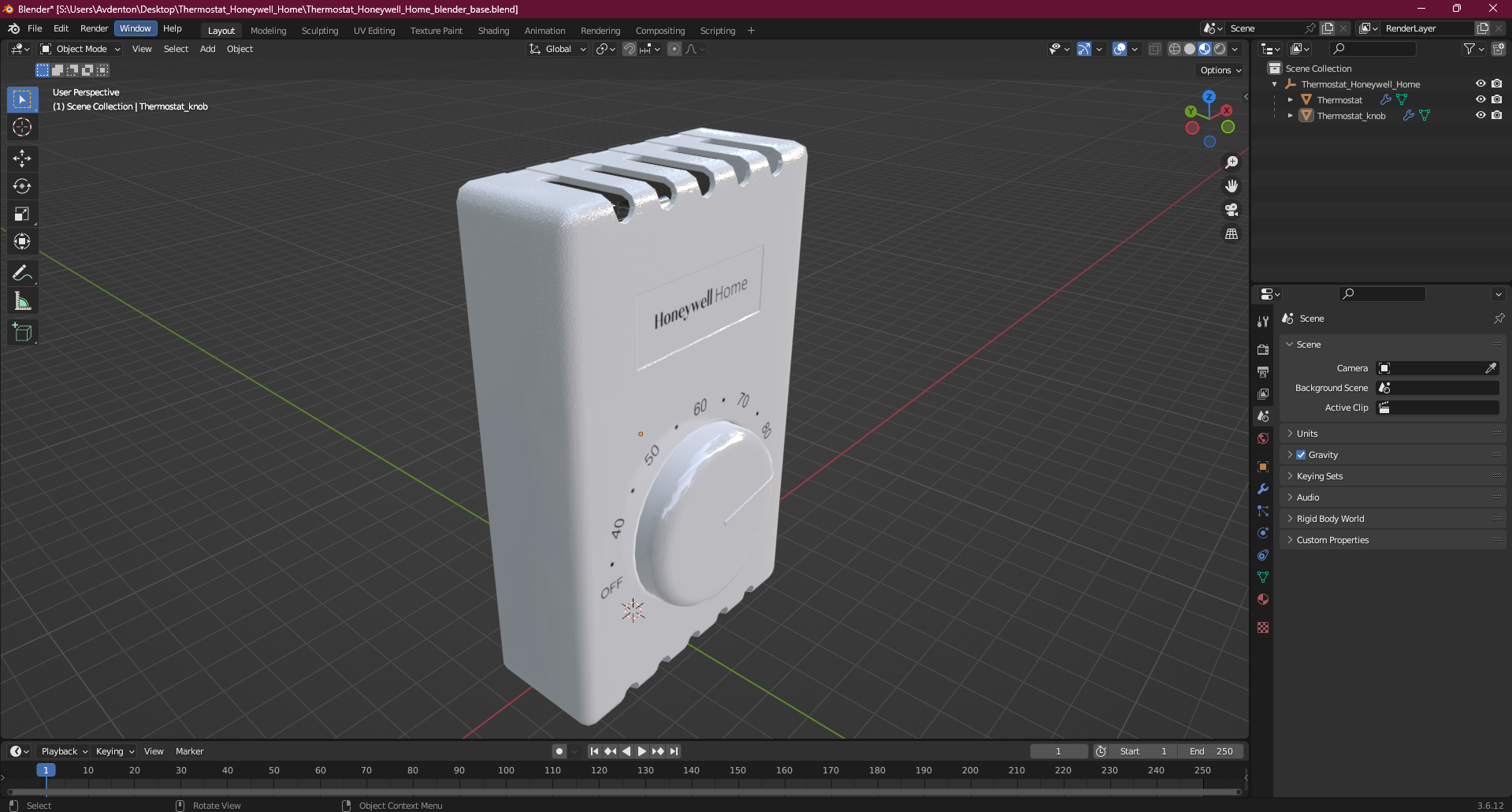This screenshot has width=1512, height=812.
Task: Open the View Layer properties tab
Action: pos(1263,393)
